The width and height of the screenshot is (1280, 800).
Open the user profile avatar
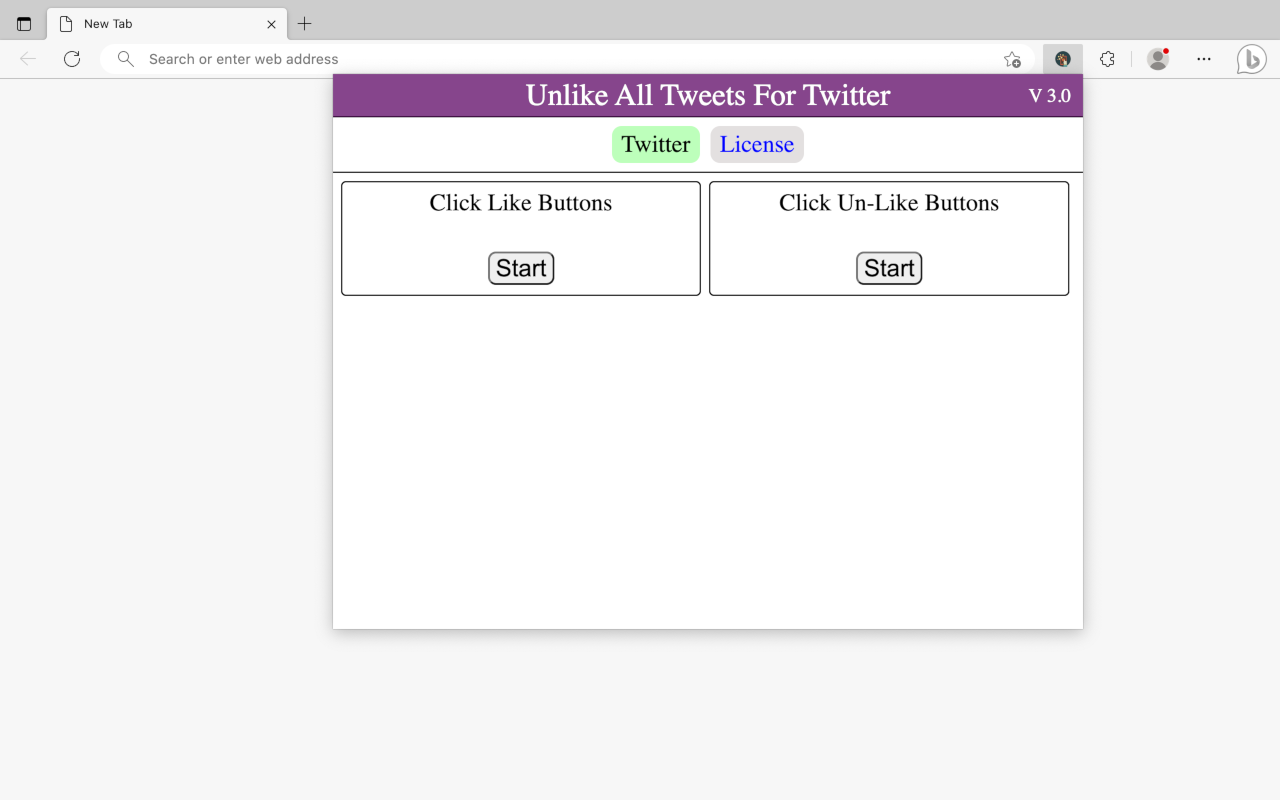click(1158, 59)
